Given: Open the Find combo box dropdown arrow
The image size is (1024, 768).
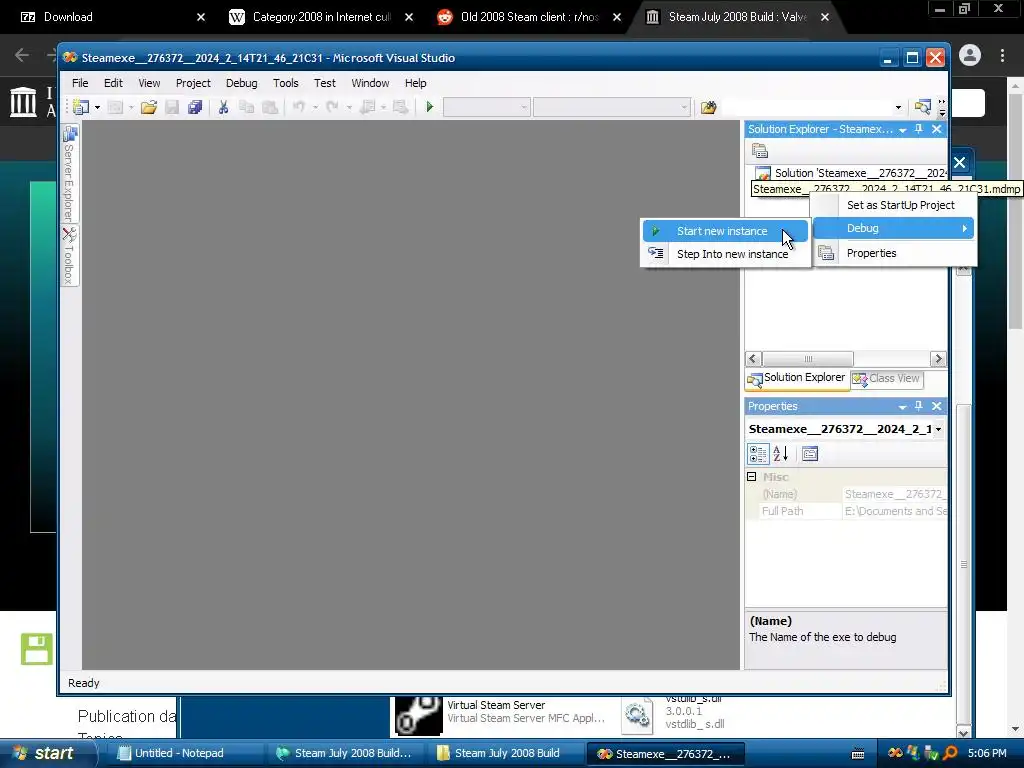Looking at the screenshot, I should 898,108.
